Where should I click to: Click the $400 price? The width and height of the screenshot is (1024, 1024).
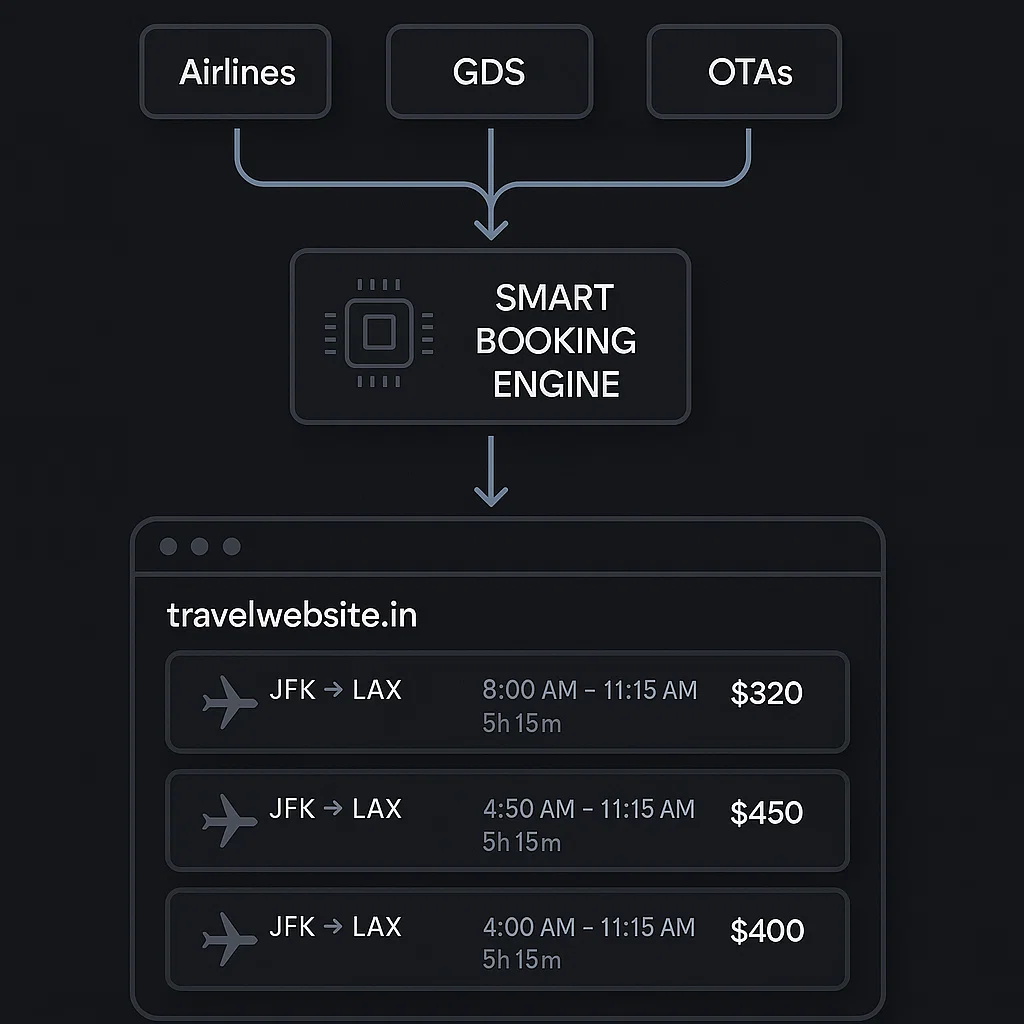(767, 930)
